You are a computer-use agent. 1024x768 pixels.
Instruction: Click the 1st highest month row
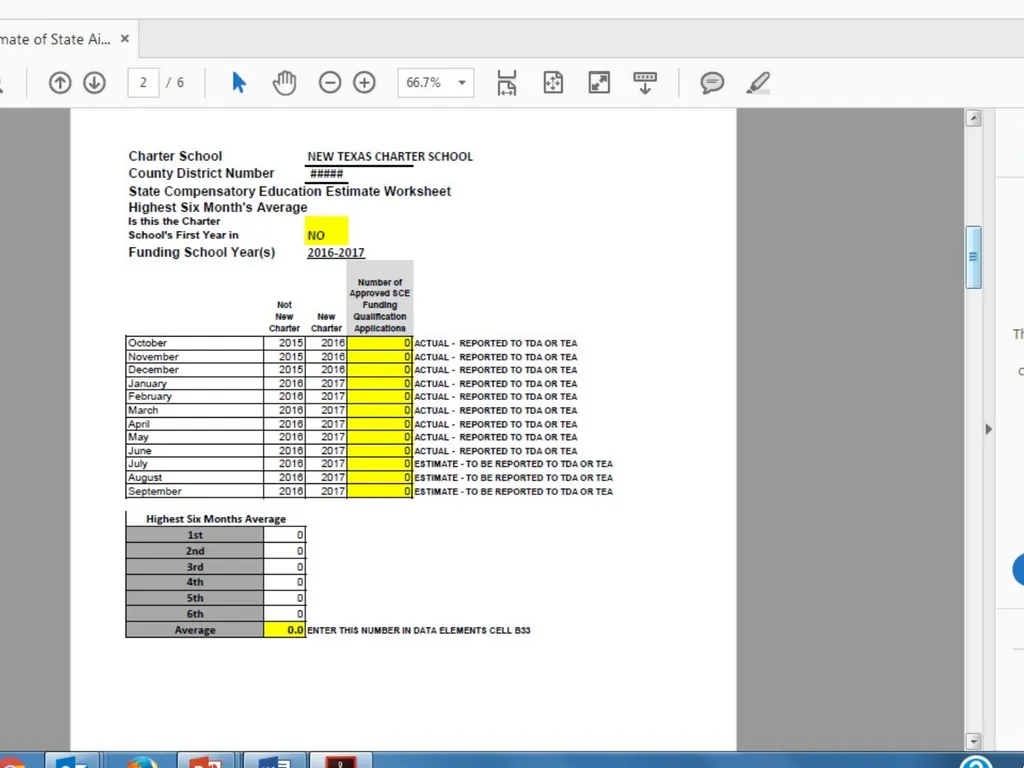216,535
